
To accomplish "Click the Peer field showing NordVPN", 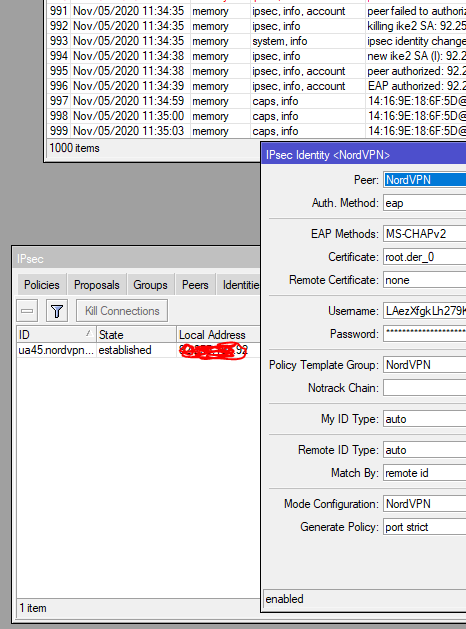I will (425, 180).
